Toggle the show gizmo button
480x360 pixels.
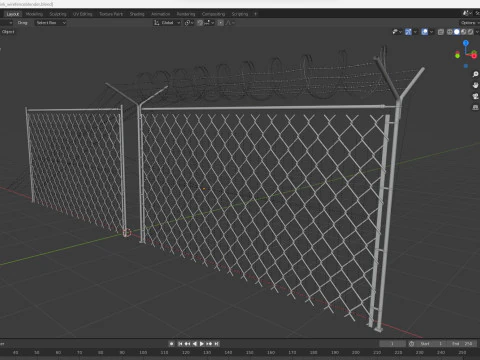[408, 32]
